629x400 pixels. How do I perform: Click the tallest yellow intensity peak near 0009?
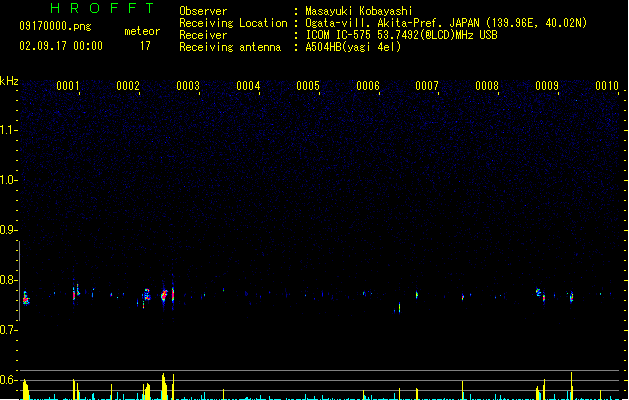click(572, 385)
